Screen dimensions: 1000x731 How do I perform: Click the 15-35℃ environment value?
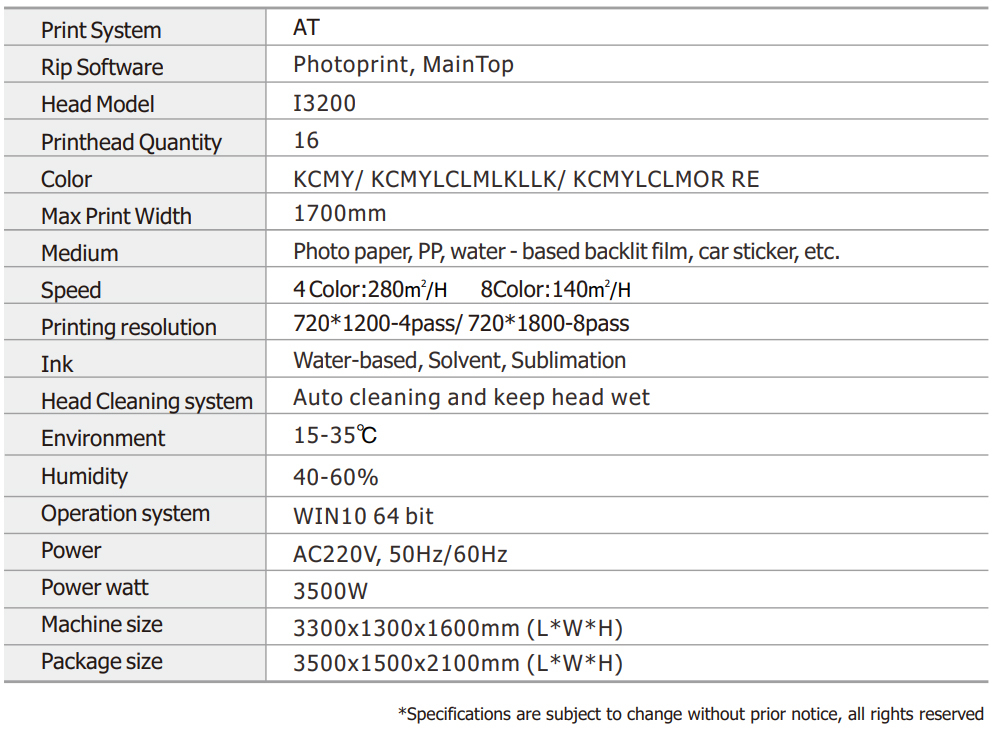(x=335, y=437)
